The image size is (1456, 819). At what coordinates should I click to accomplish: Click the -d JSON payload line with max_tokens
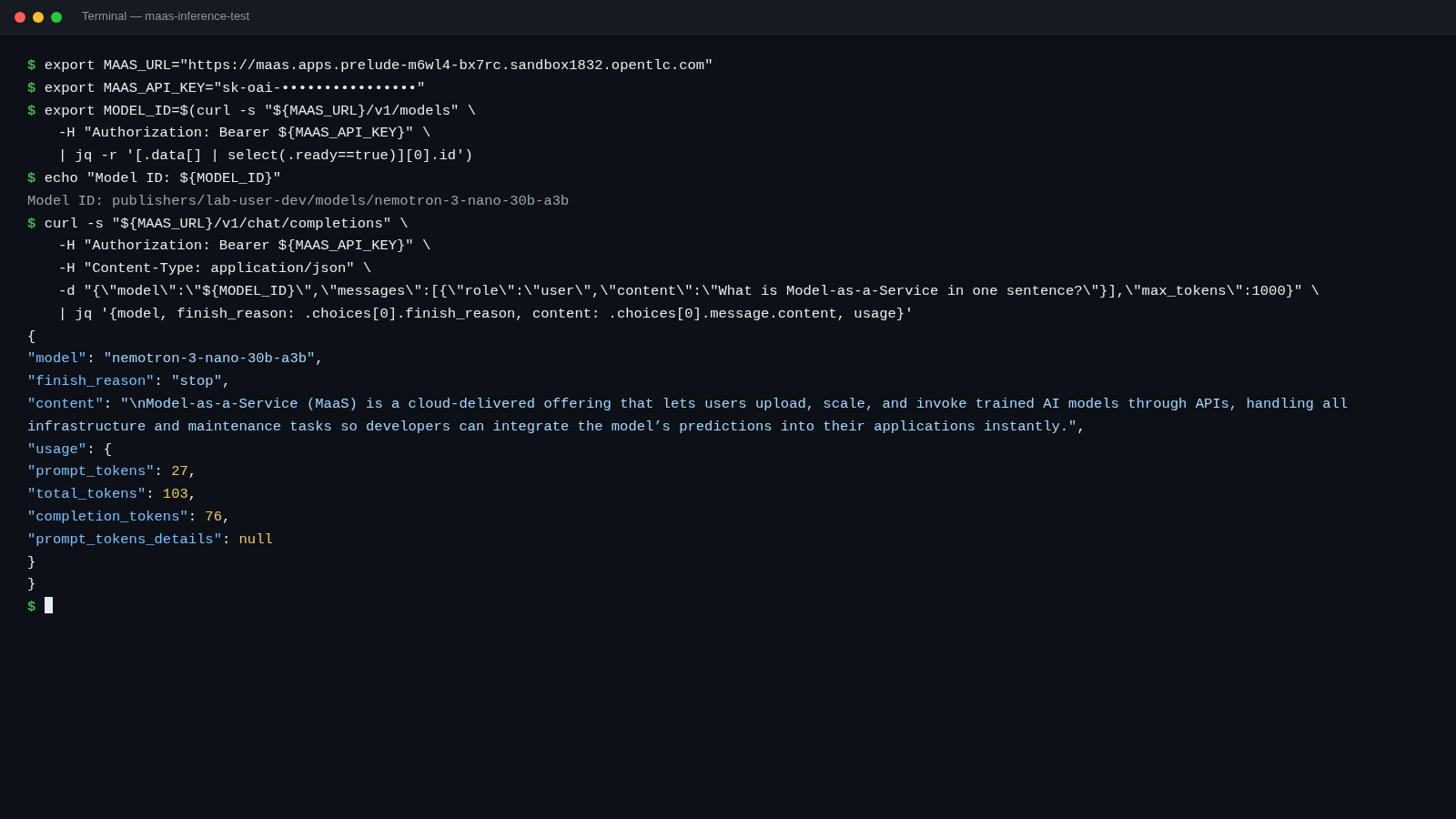click(689, 291)
